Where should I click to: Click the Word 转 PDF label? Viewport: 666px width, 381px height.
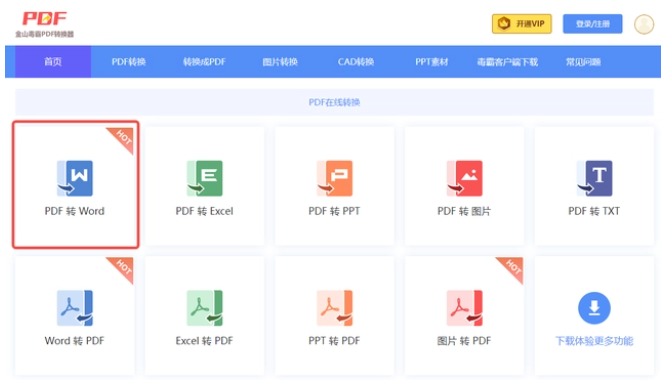pyautogui.click(x=75, y=341)
